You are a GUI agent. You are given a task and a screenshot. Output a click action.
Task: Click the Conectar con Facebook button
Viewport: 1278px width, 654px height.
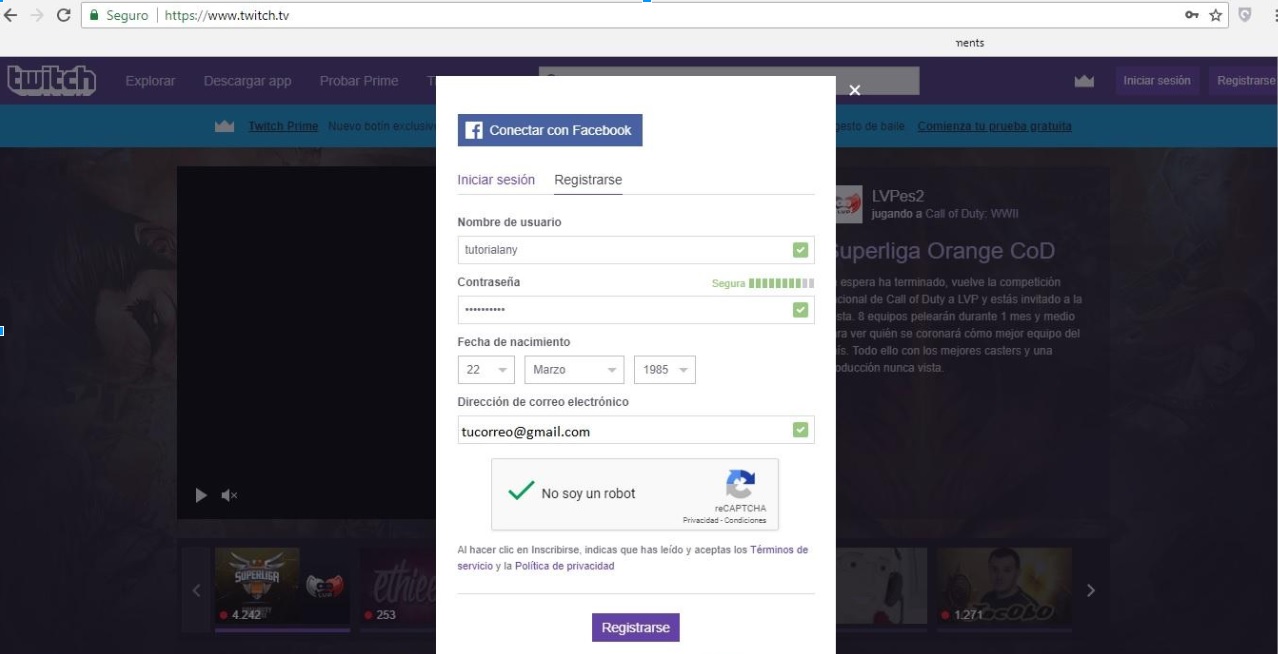pyautogui.click(x=550, y=130)
